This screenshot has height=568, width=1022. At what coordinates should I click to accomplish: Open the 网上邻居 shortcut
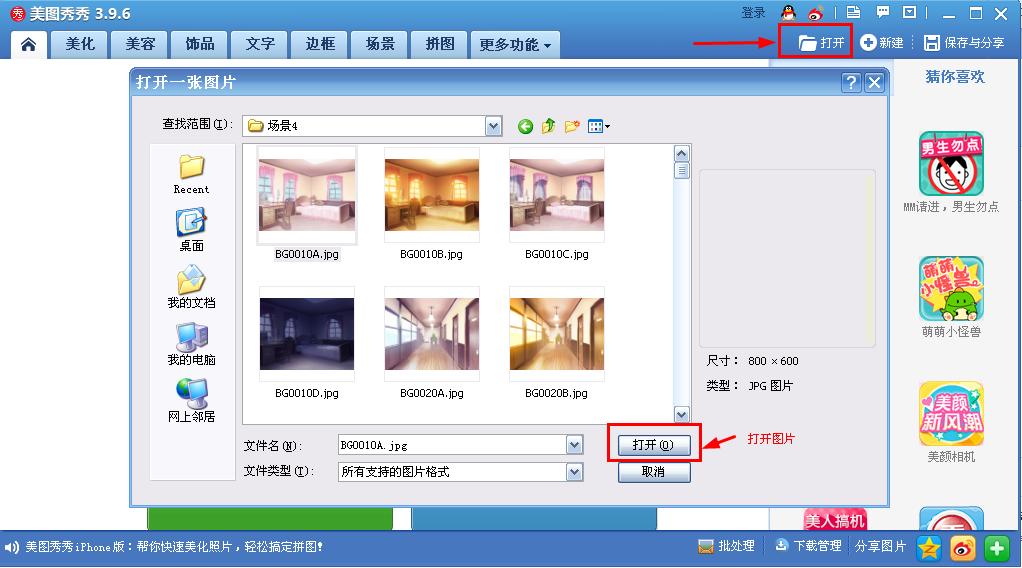[191, 400]
